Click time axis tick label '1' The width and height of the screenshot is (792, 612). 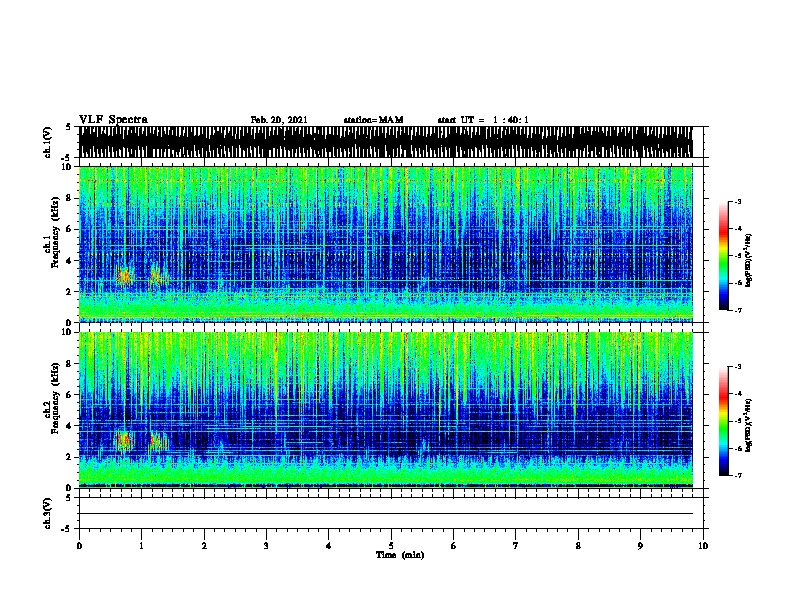point(141,545)
